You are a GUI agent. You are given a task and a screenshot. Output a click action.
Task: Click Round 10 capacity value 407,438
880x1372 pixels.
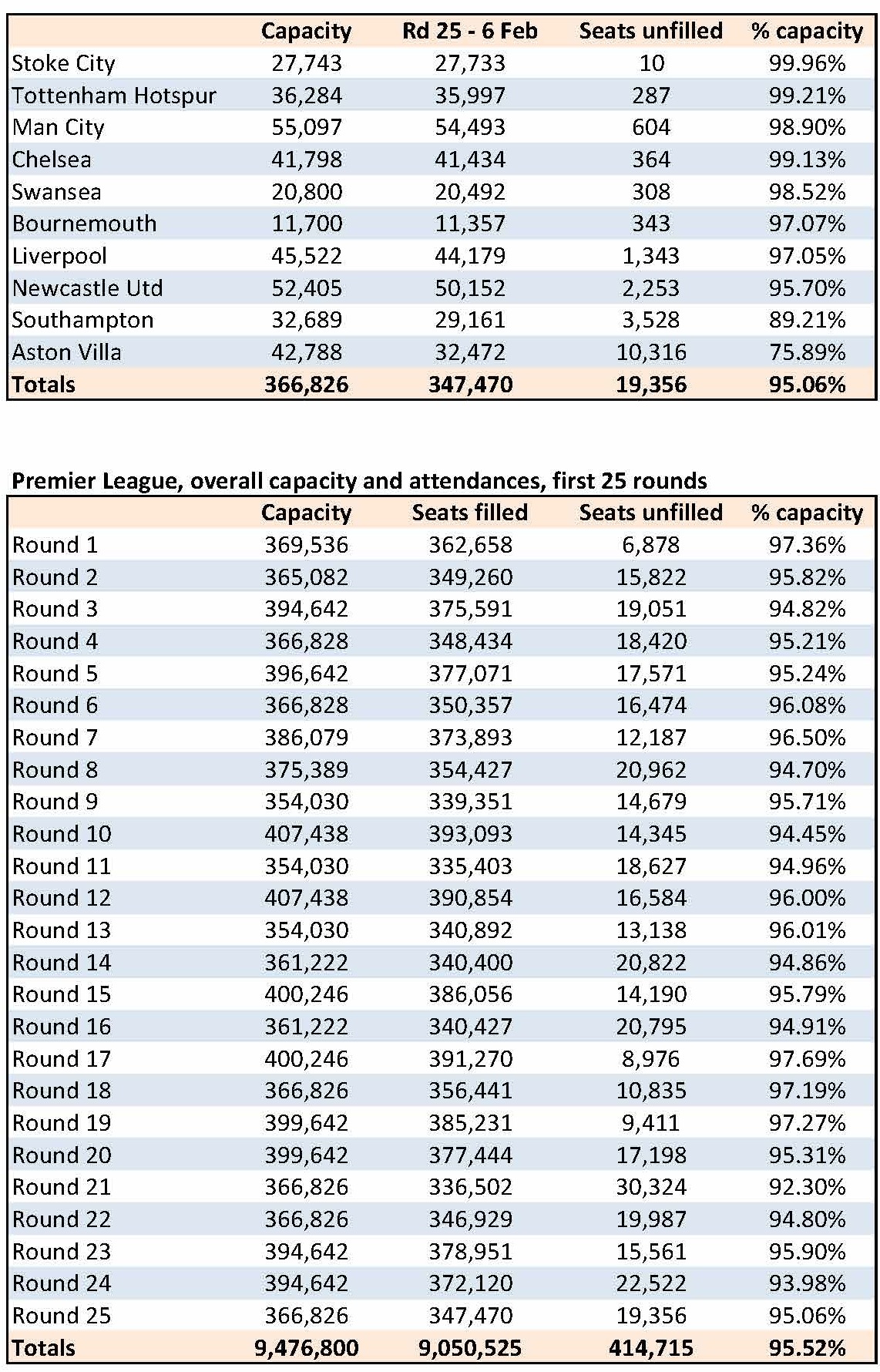(x=306, y=834)
